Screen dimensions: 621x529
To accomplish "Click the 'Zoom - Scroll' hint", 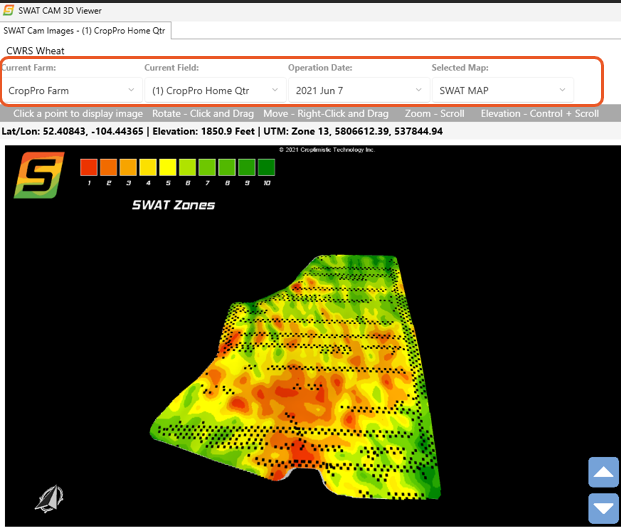I will coord(434,114).
